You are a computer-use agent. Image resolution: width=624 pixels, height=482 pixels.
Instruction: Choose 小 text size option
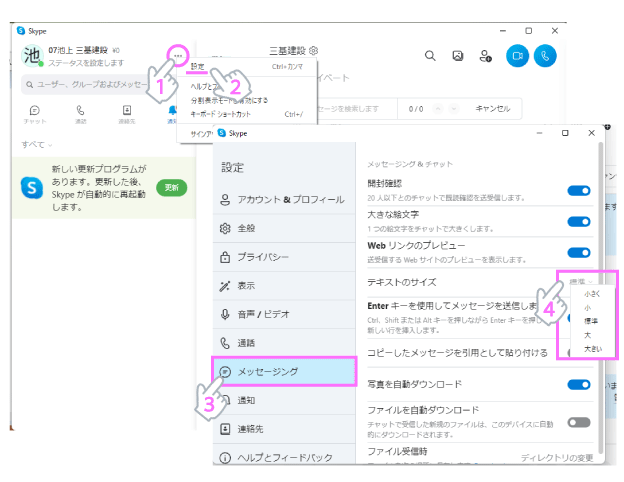coord(588,308)
